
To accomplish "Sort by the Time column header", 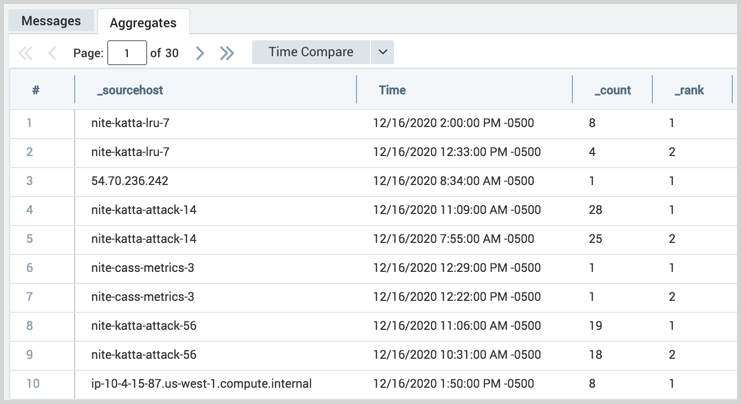I will coord(392,90).
